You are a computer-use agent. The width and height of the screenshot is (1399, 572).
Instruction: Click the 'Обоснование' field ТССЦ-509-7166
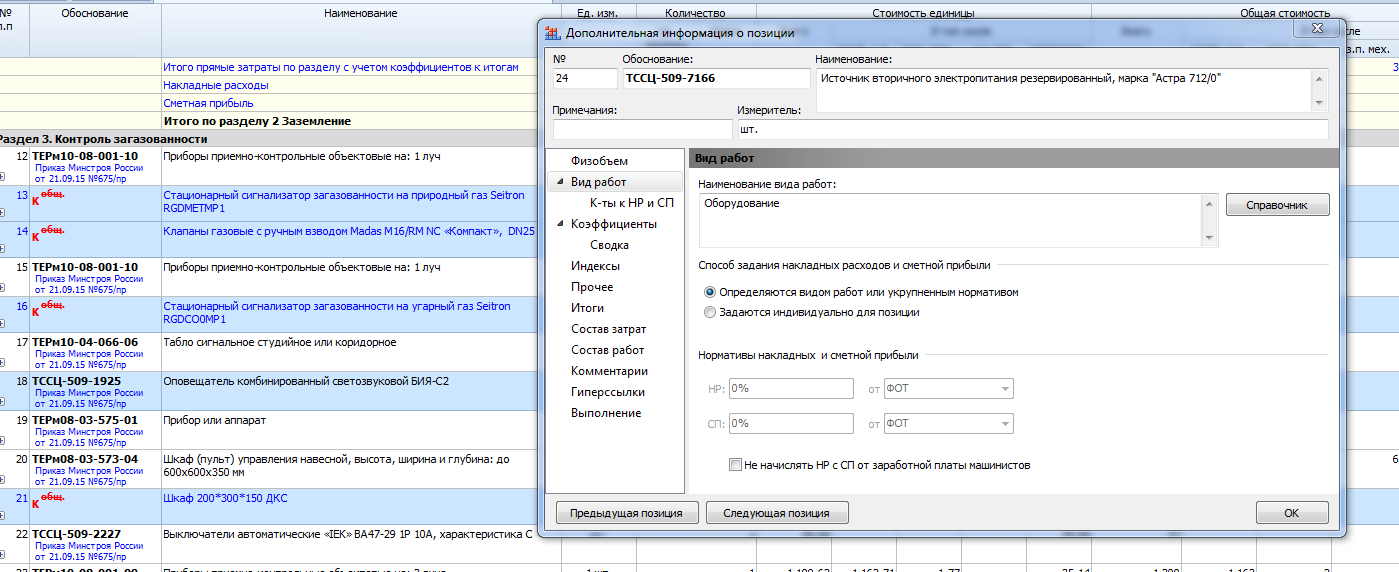coord(716,78)
